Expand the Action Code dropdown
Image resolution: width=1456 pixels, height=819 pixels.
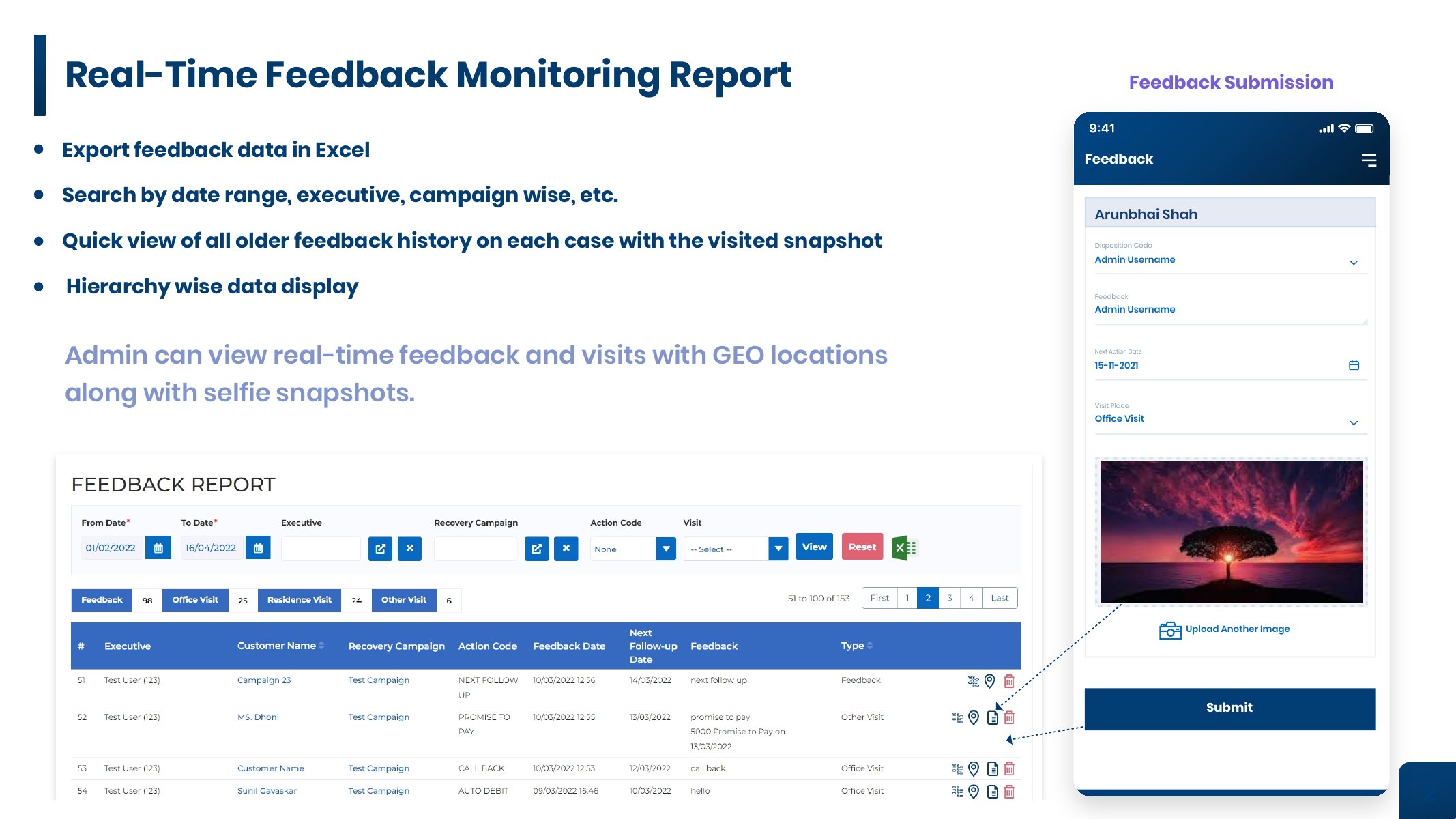(x=666, y=549)
